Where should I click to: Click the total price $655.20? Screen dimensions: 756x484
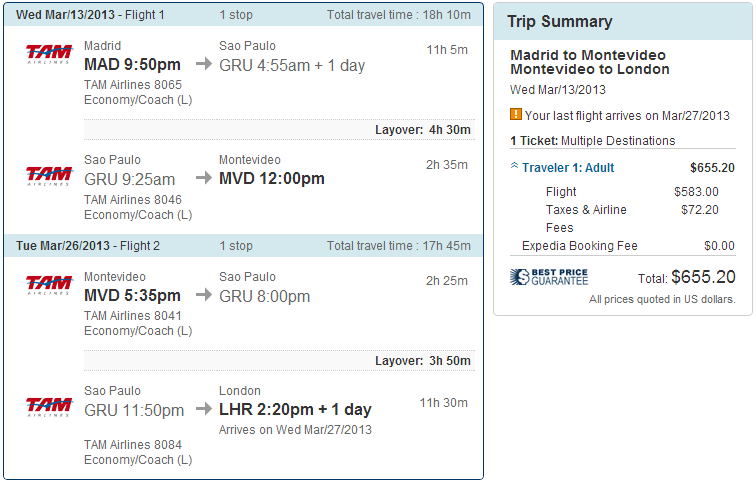[x=703, y=277]
